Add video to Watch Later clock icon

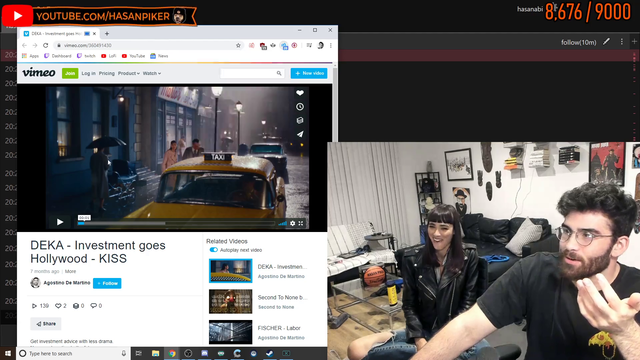pos(300,107)
